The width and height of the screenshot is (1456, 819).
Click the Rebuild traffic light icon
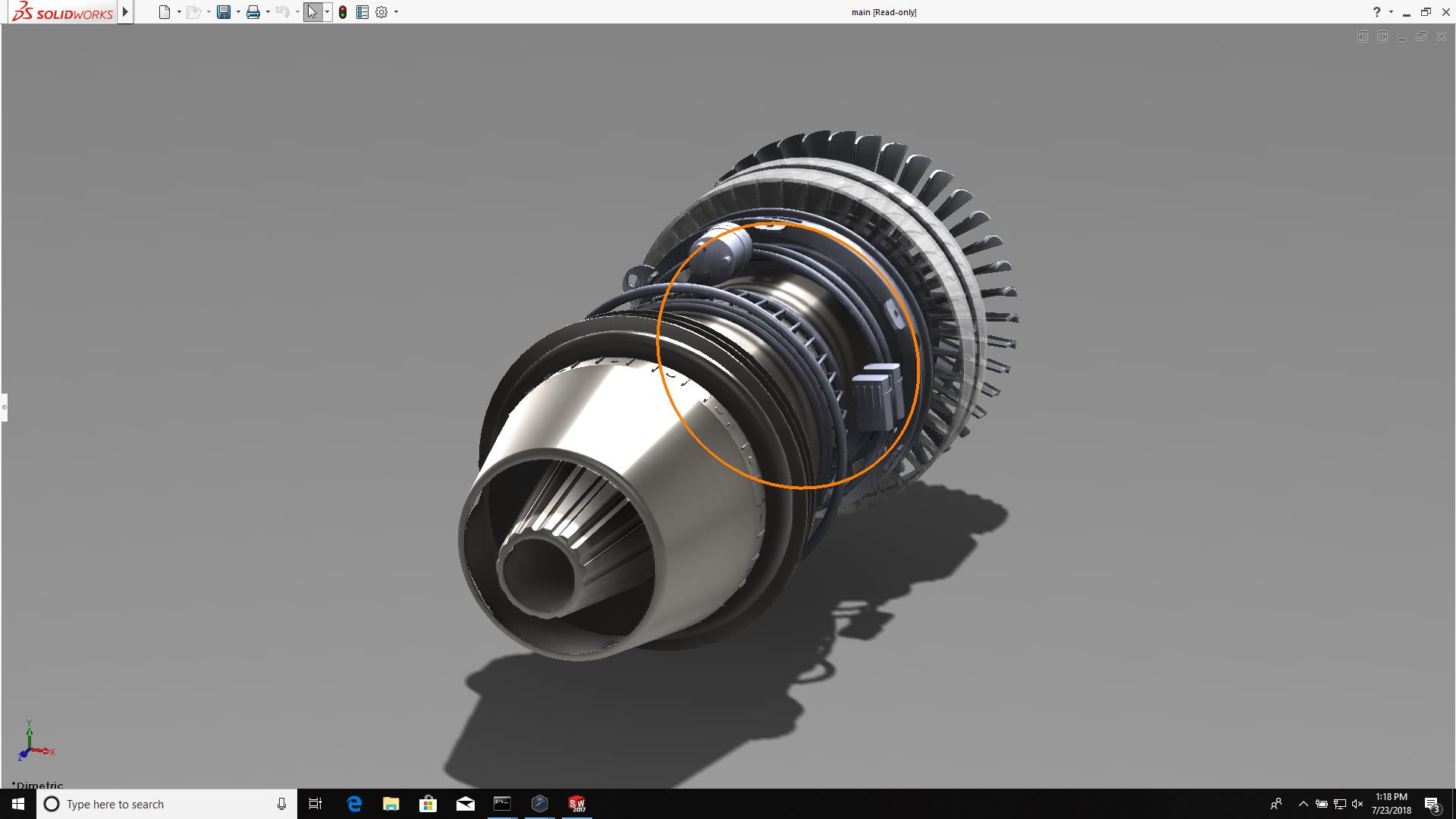[343, 12]
